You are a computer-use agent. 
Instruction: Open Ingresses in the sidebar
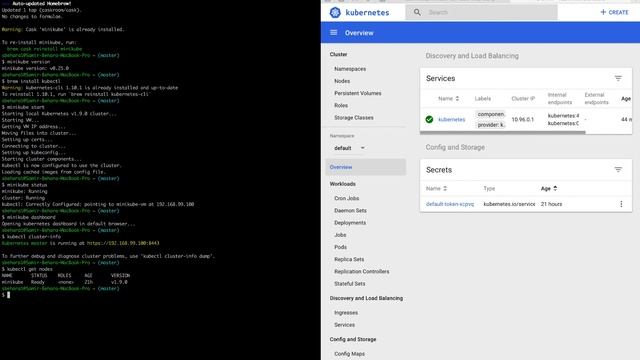click(346, 313)
